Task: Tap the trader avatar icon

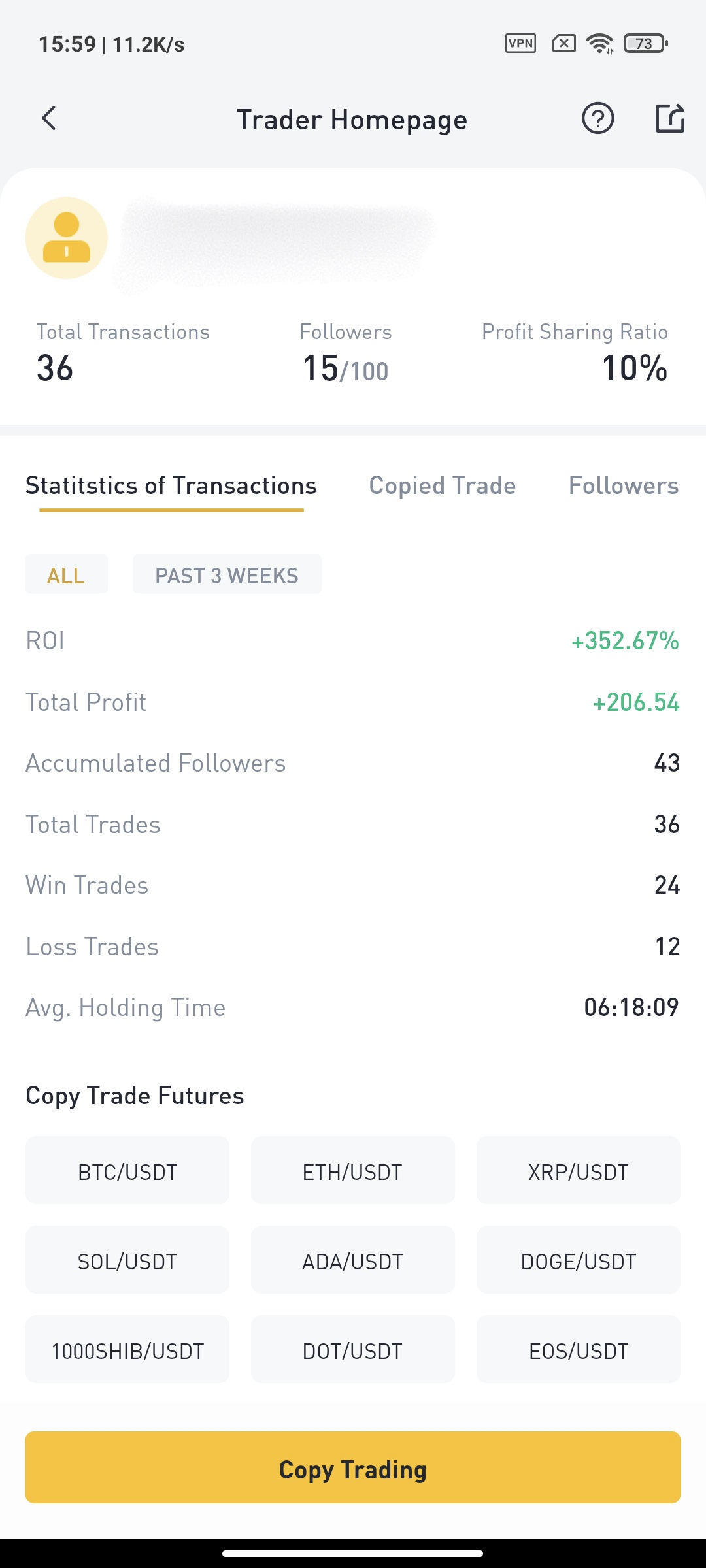Action: click(66, 238)
